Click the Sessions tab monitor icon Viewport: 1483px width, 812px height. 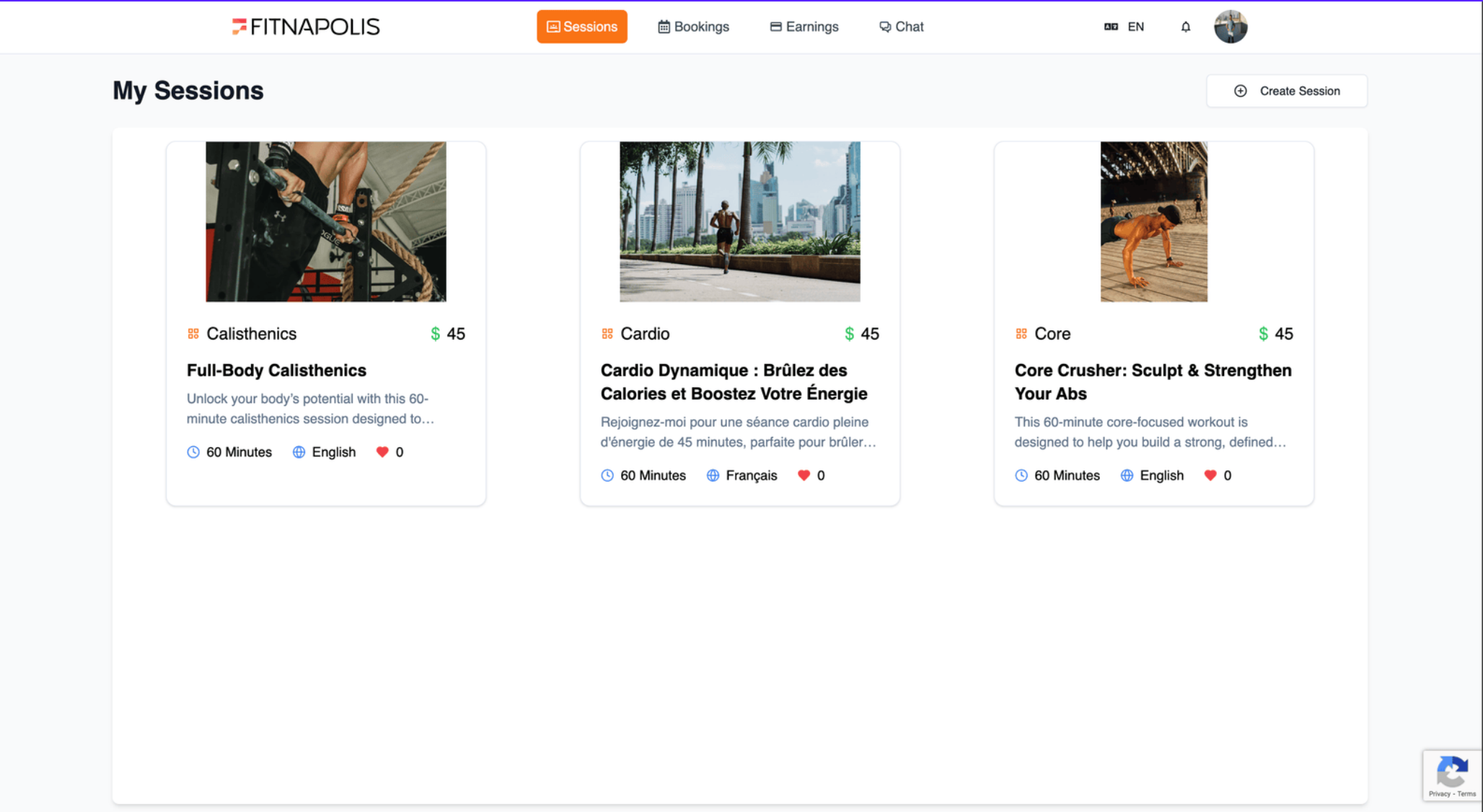tap(553, 27)
